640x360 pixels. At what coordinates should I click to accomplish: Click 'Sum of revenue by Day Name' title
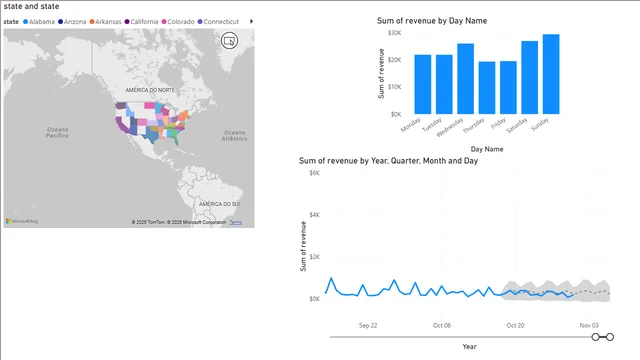432,21
